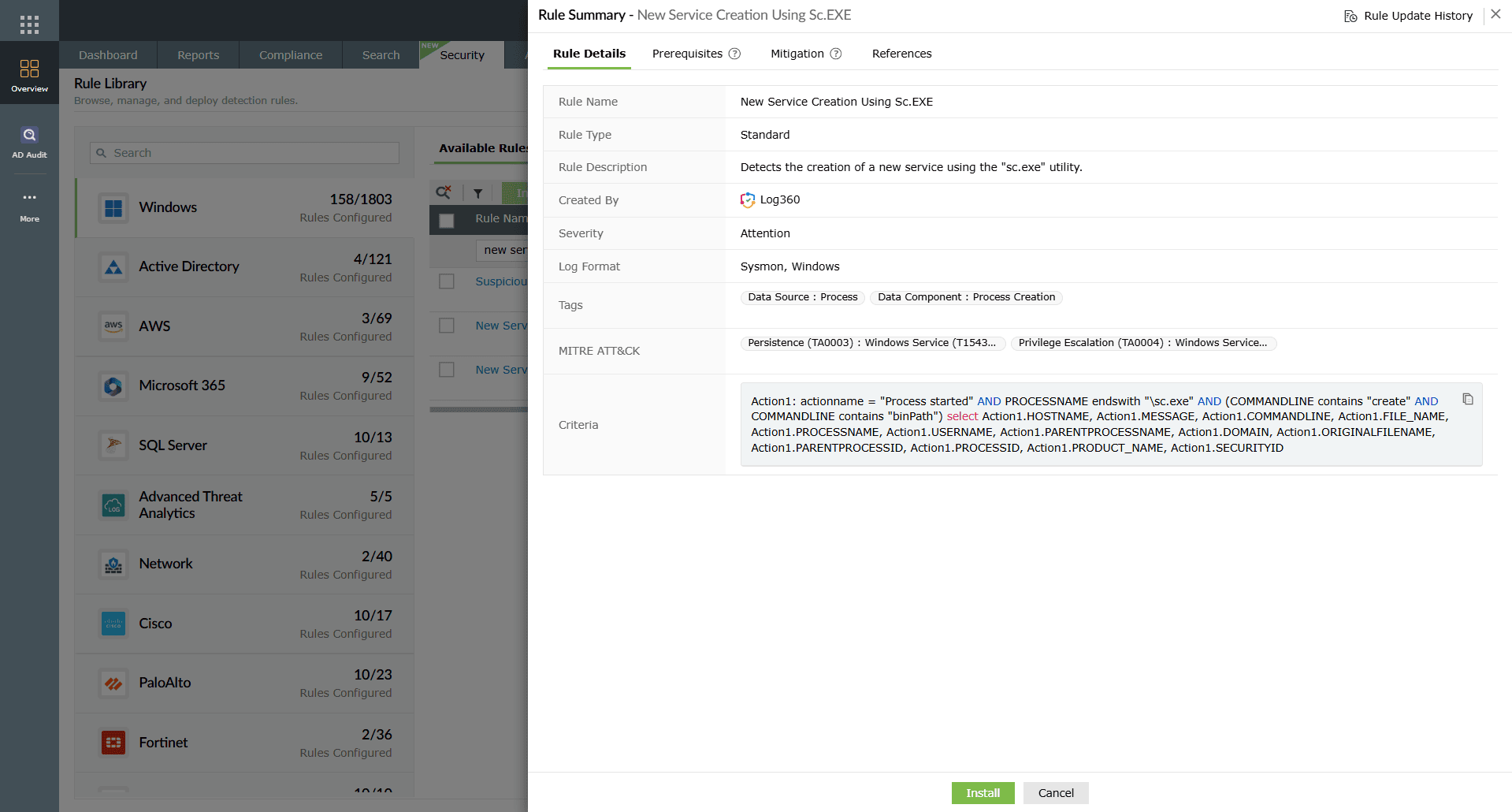Open the second New Serv rule link
The height and width of the screenshot is (812, 1512).
click(501, 370)
